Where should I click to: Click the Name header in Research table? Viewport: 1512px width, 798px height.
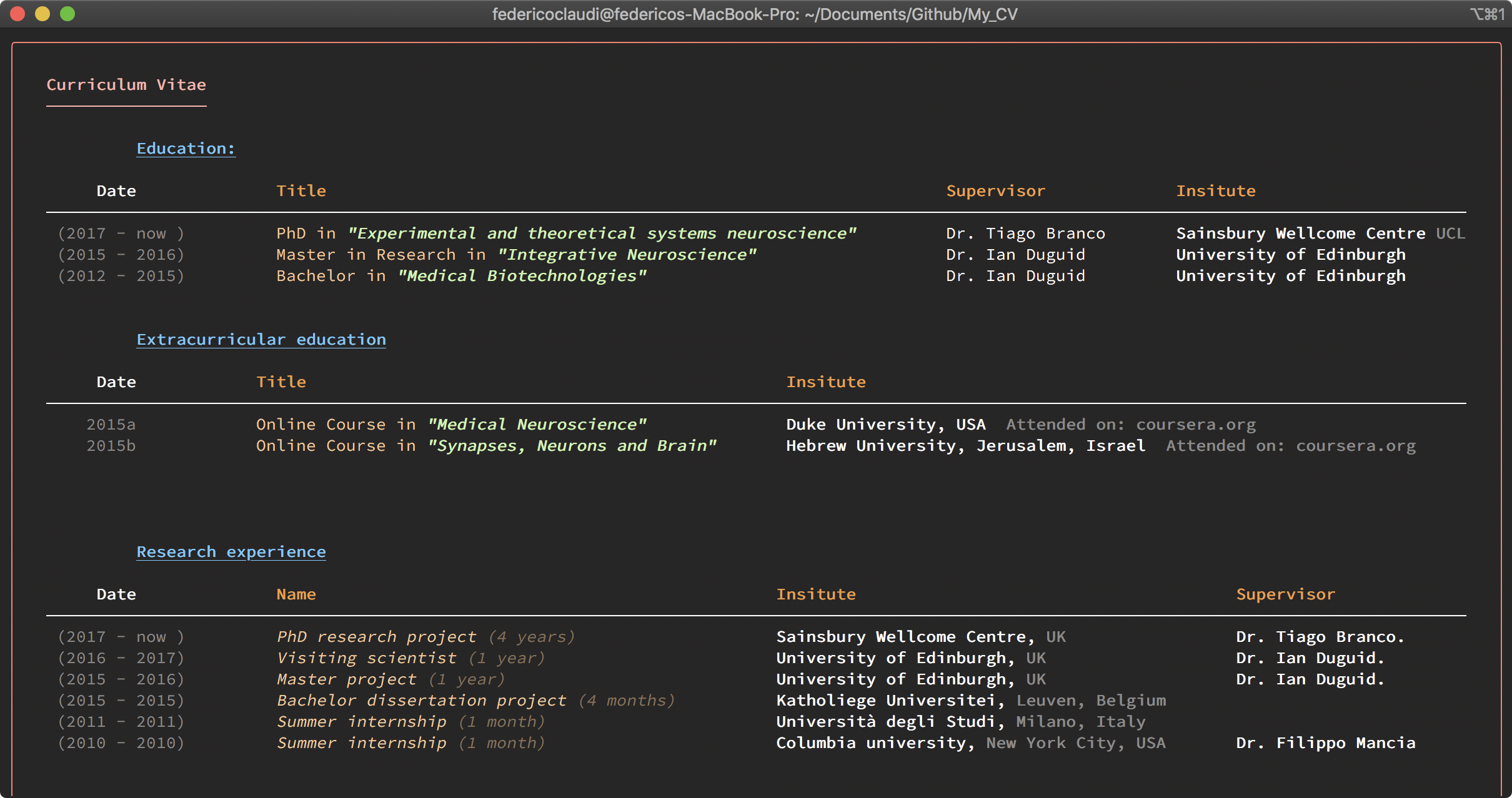pyautogui.click(x=296, y=594)
